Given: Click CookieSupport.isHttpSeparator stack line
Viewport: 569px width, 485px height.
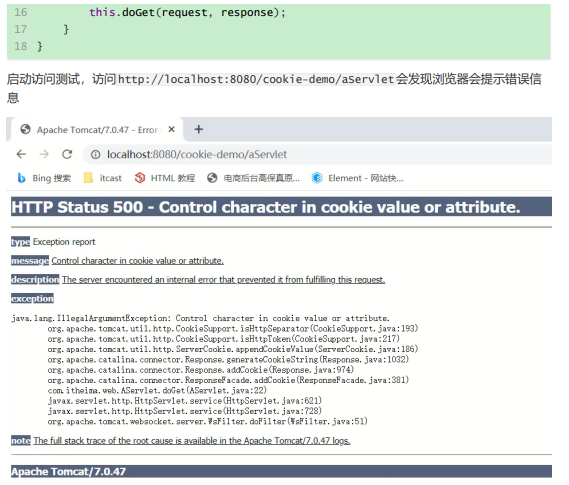Looking at the screenshot, I should (233, 329).
